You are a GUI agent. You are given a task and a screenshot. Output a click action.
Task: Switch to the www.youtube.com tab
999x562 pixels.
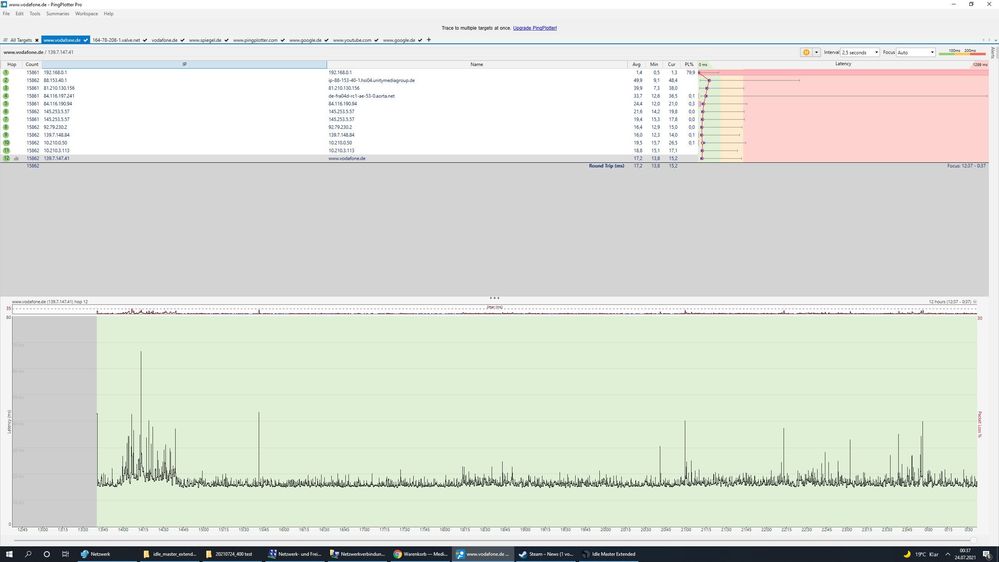pos(352,40)
